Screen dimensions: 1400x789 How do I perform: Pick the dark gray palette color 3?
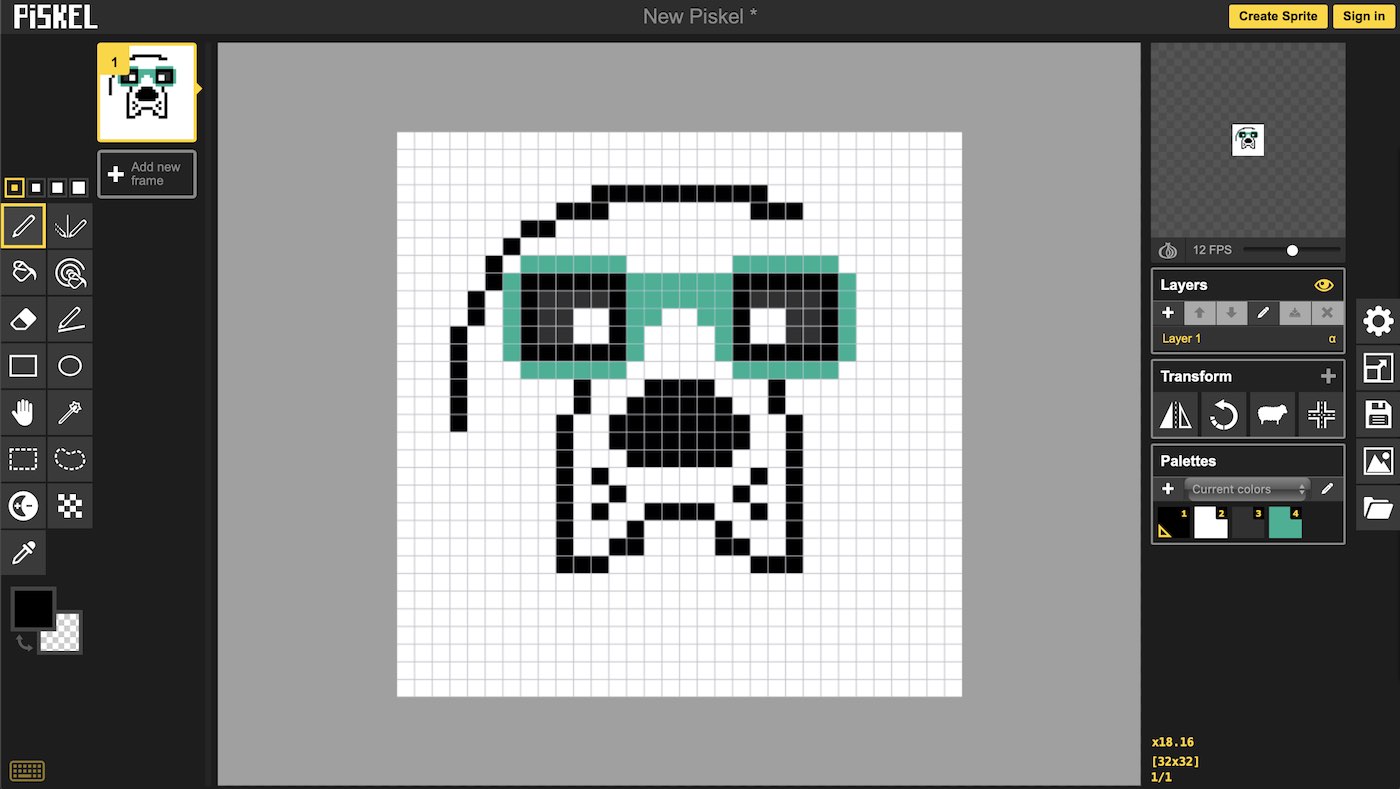(1248, 522)
